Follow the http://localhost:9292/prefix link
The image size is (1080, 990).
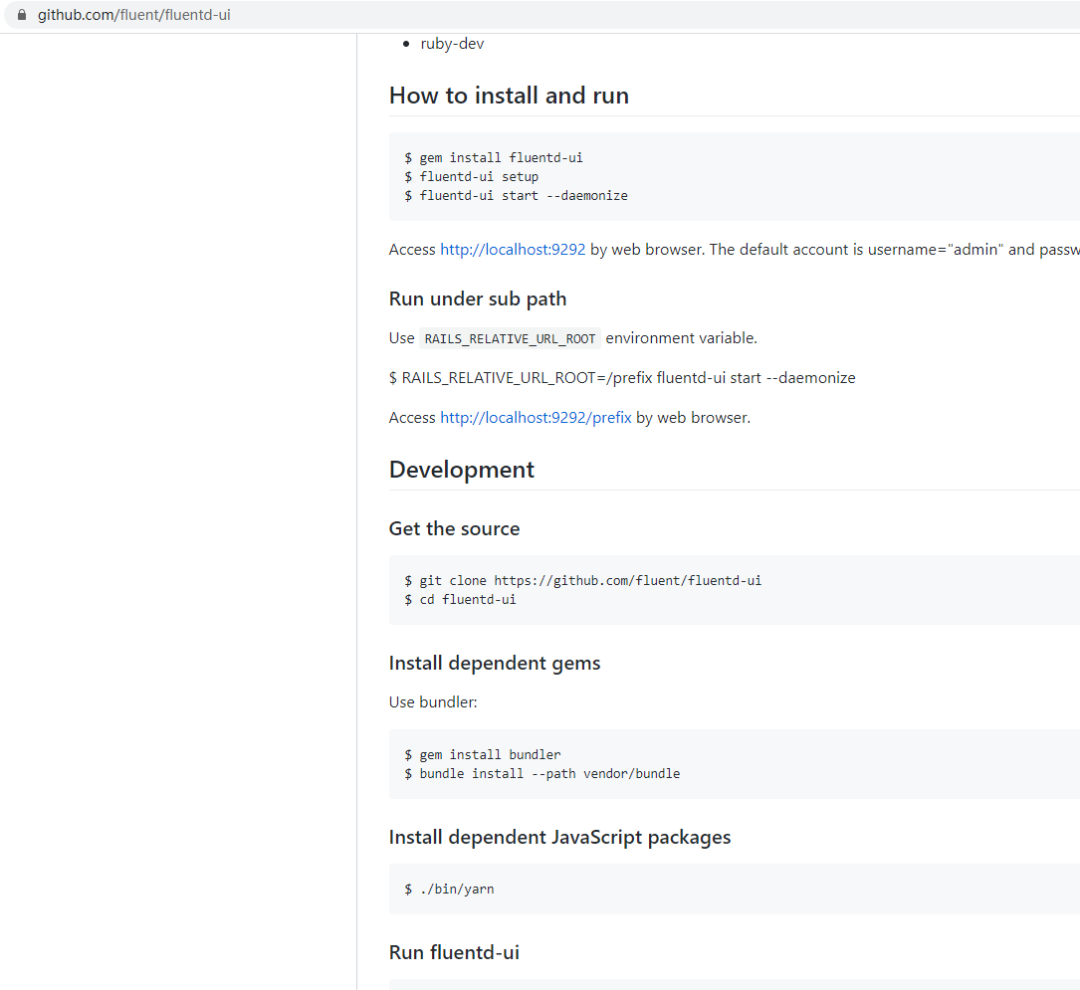pos(535,417)
